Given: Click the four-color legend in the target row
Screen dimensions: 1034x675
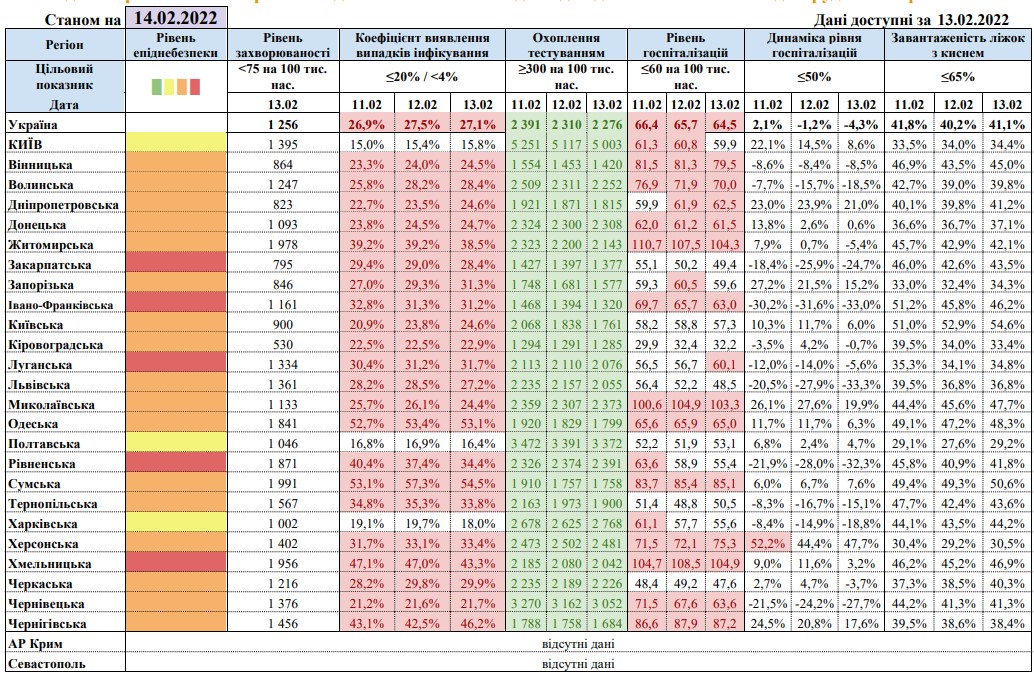Looking at the screenshot, I should click(x=176, y=86).
